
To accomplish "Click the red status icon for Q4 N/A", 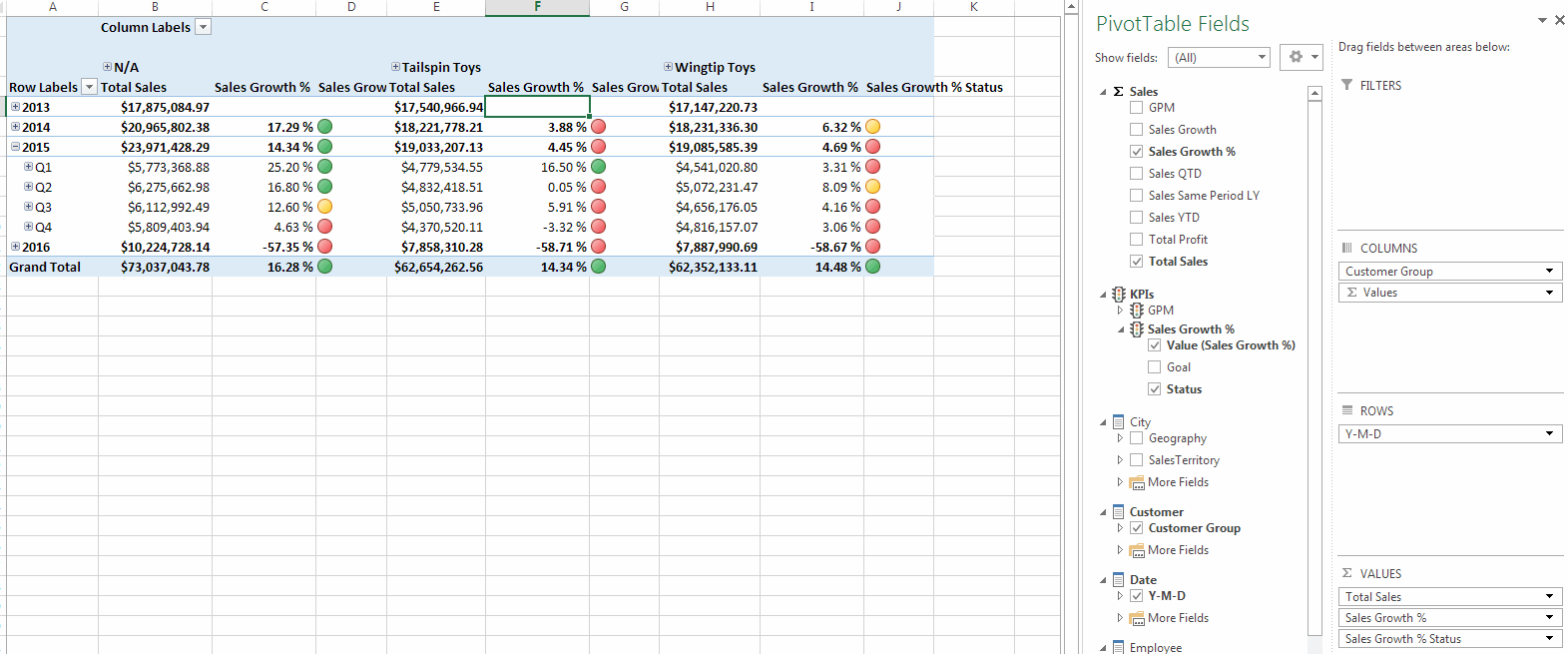I will (x=324, y=227).
